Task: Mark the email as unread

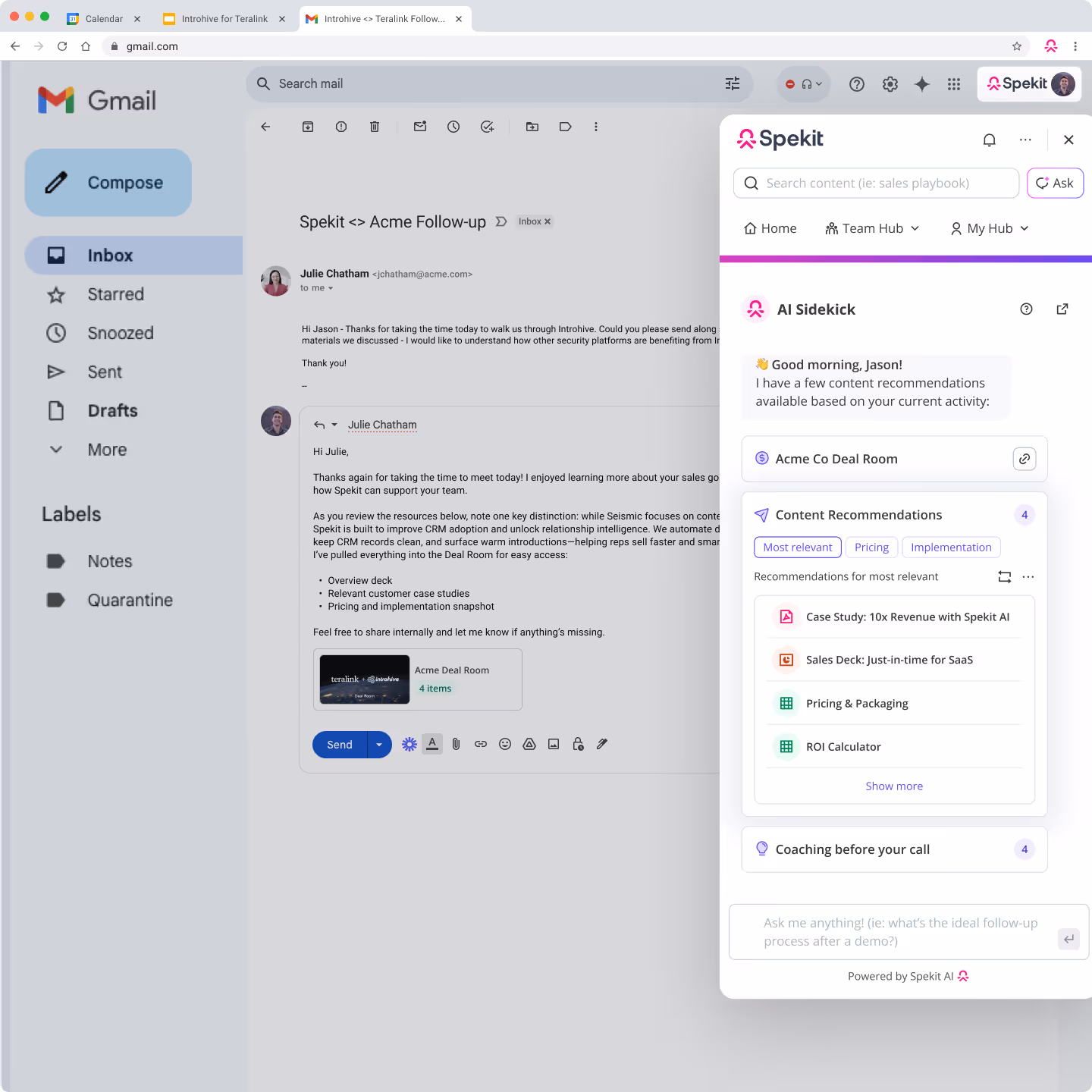Action: (x=420, y=127)
